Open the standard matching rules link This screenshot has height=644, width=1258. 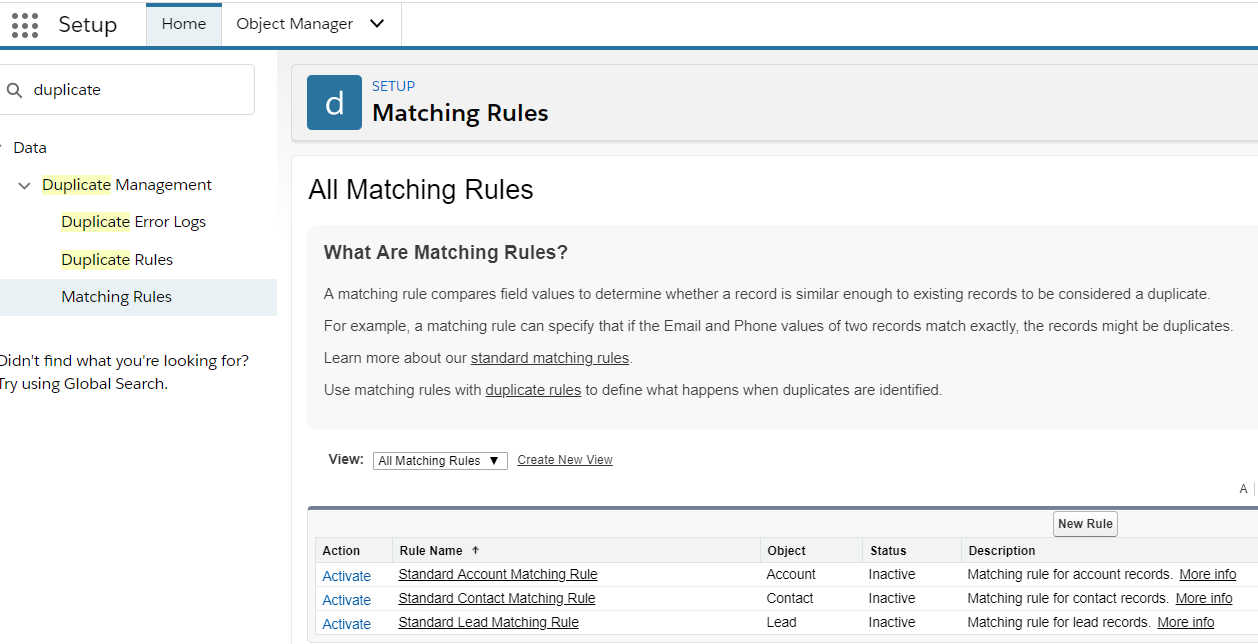(550, 358)
